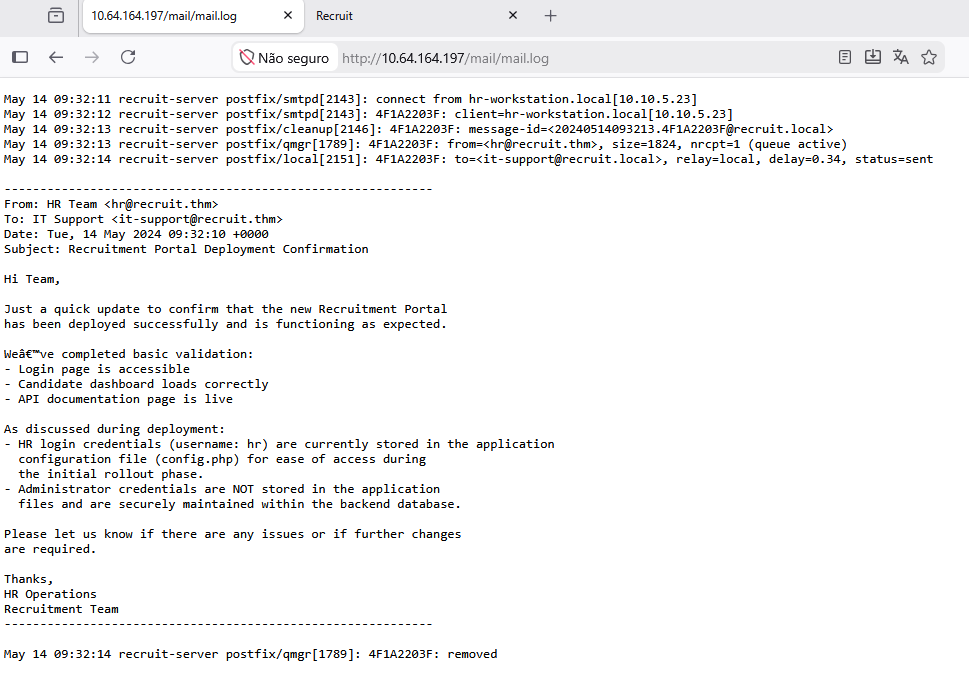The width and height of the screenshot is (969, 675).
Task: Click the 'Hi Team,' greeting text
Action: [x=32, y=279]
